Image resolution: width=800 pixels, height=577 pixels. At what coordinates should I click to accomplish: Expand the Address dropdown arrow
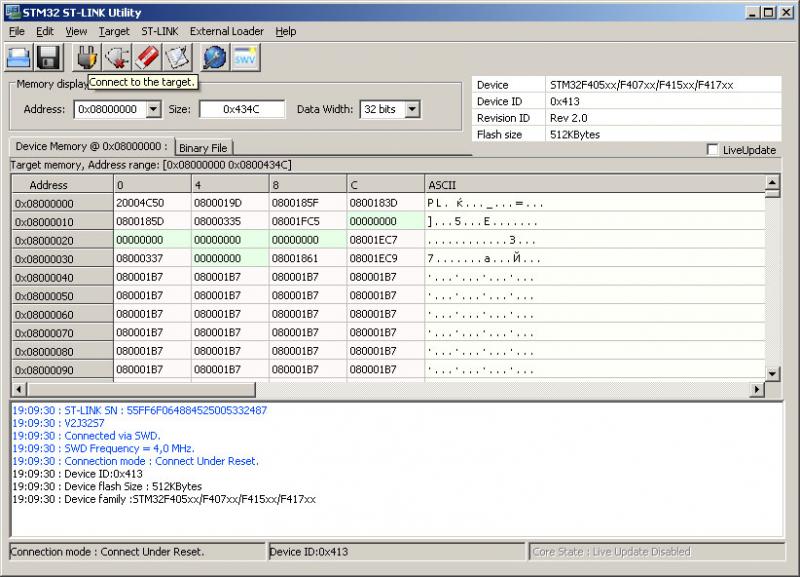(x=153, y=109)
